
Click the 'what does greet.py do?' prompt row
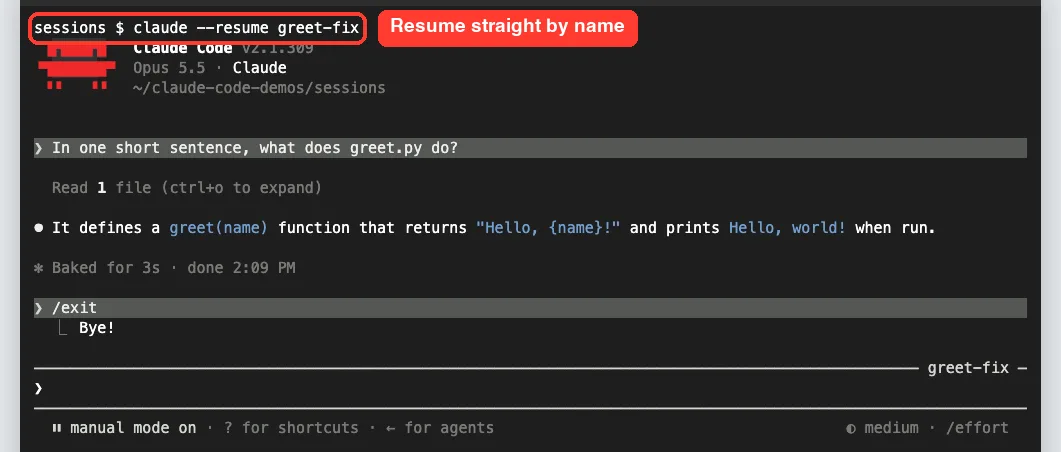tap(530, 148)
